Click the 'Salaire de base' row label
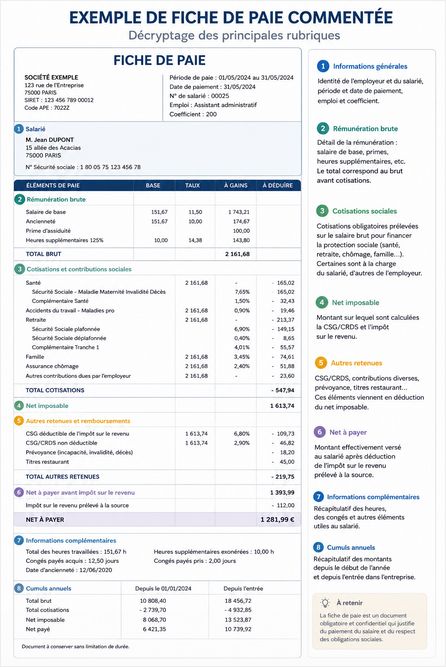The image size is (446, 667). coord(46,212)
